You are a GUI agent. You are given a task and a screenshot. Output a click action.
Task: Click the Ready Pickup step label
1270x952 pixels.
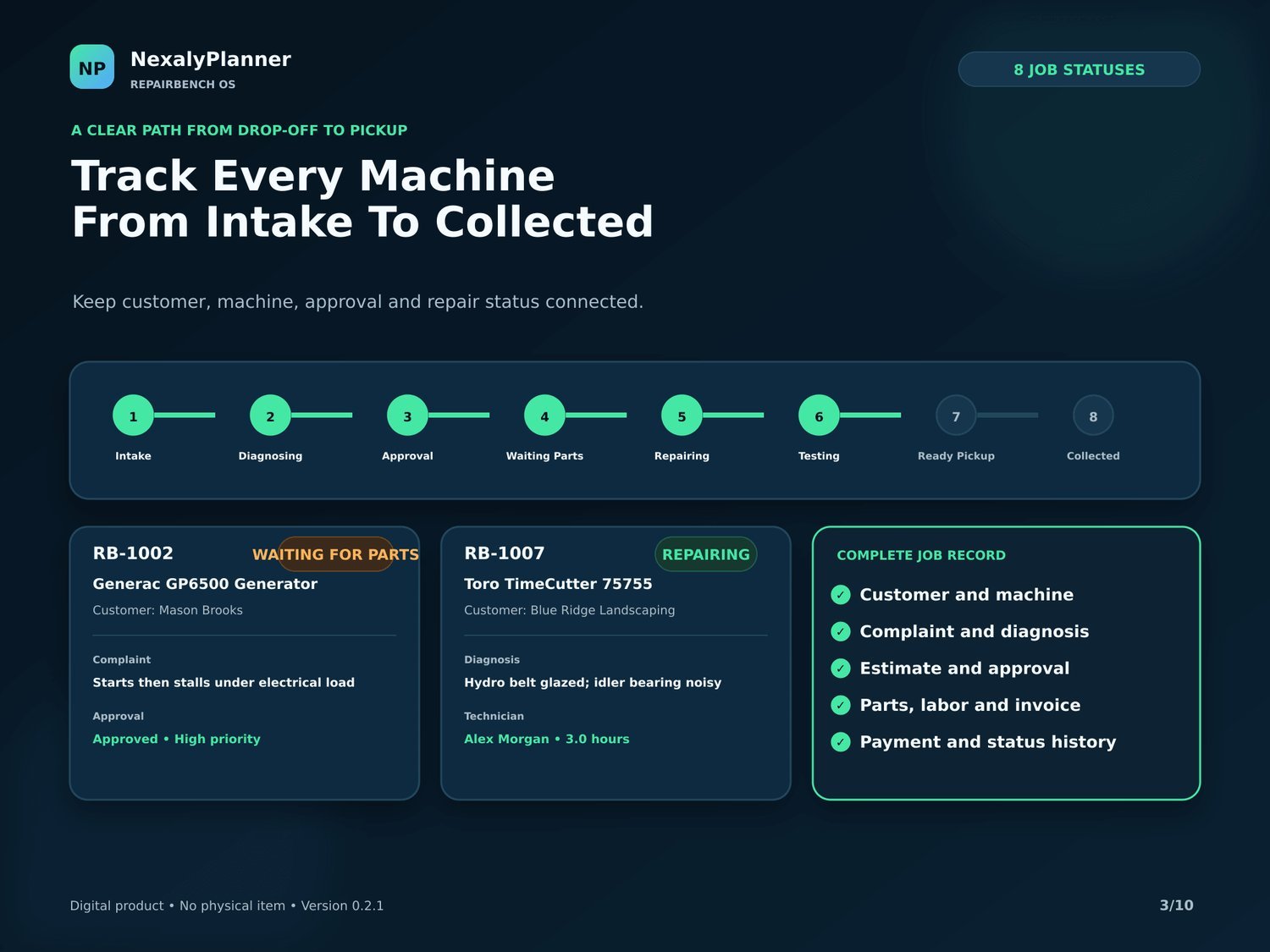tap(956, 456)
